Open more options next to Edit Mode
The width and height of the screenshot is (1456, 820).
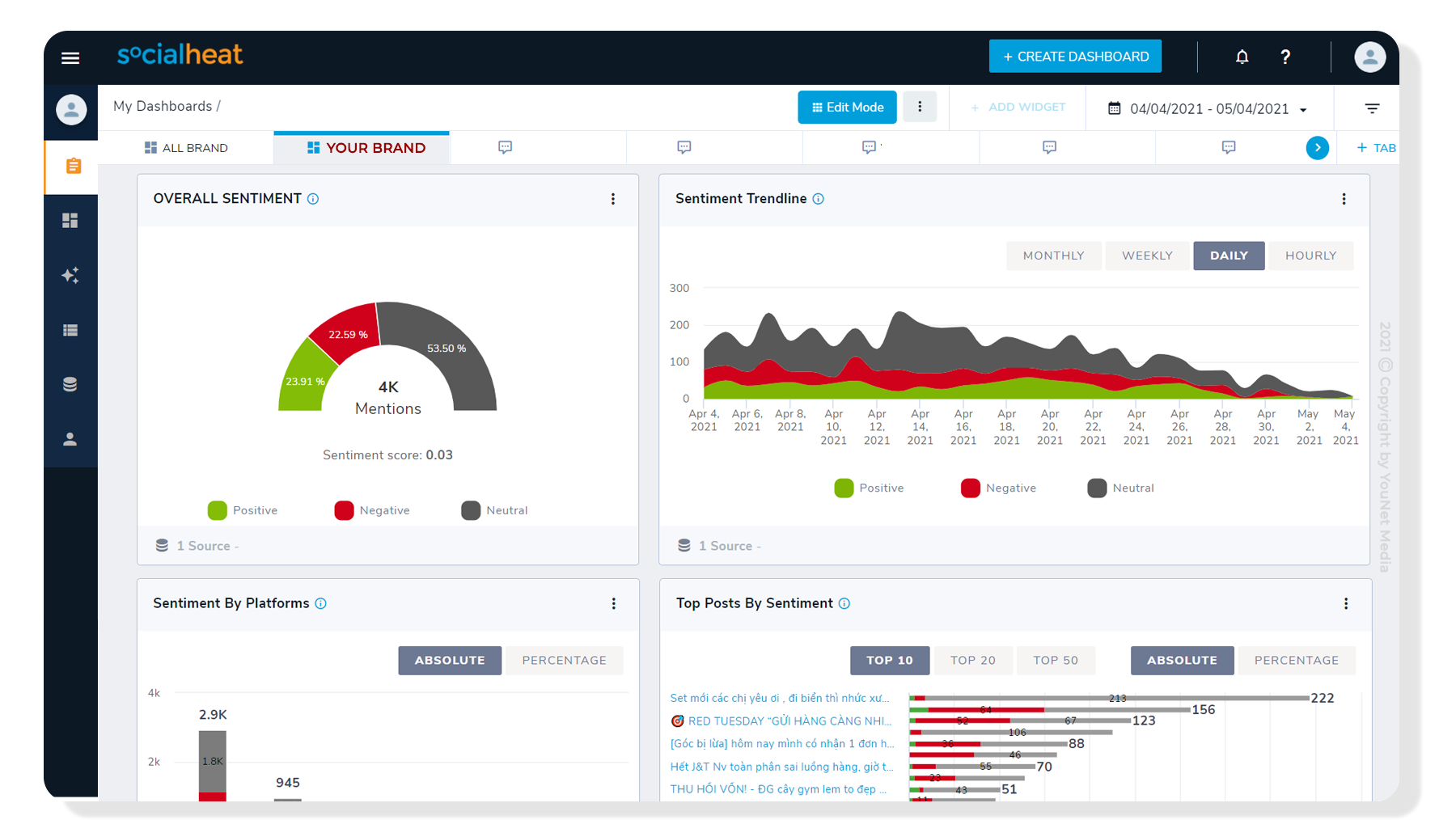click(920, 107)
